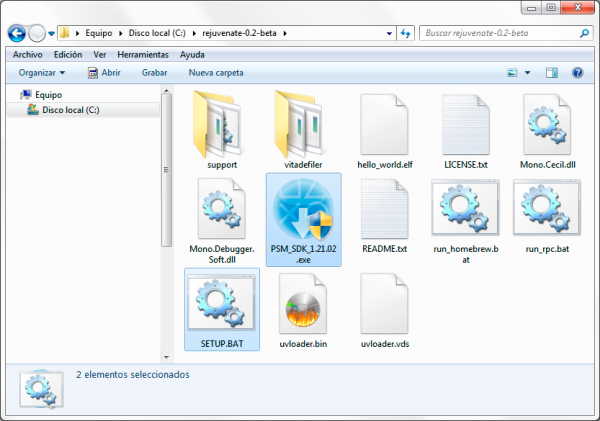Click the uvloader.bin file name label
The height and width of the screenshot is (421, 600).
tap(303, 344)
